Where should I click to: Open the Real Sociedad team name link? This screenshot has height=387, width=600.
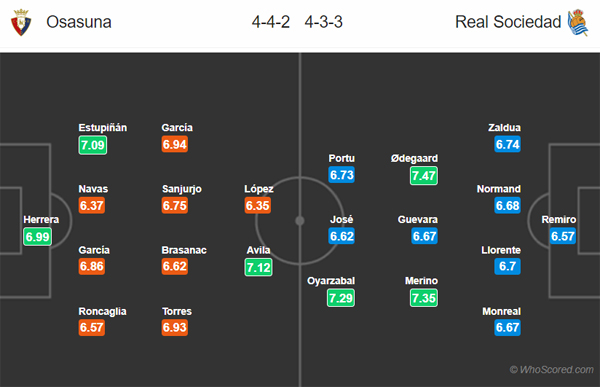pyautogui.click(x=508, y=22)
